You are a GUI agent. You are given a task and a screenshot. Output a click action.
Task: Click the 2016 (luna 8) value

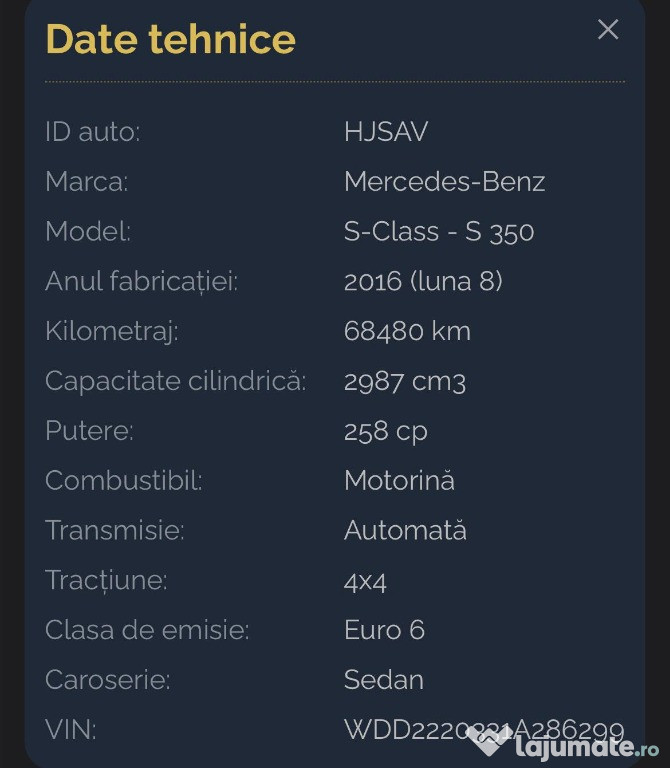click(x=422, y=282)
